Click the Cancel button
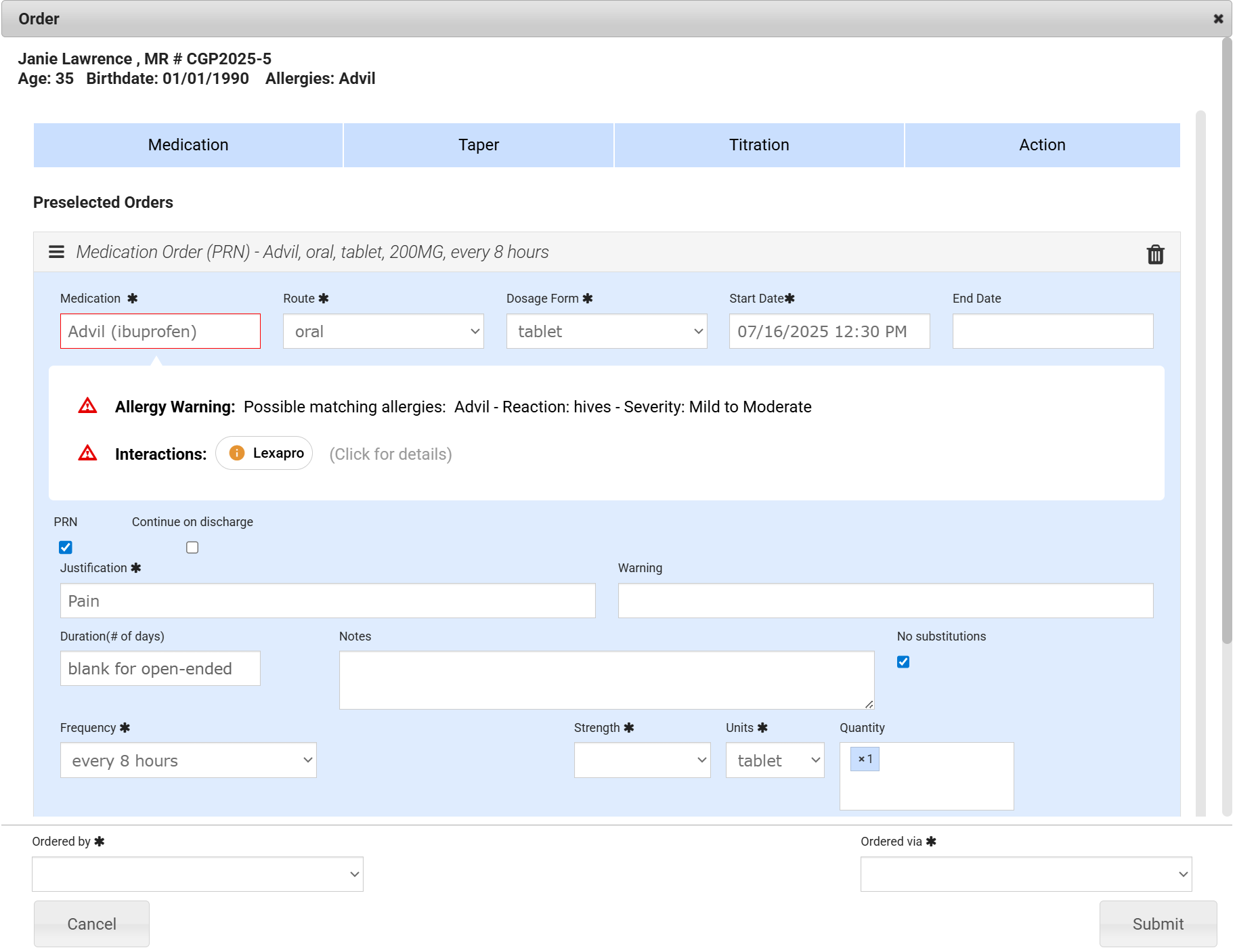Viewport: 1235px width, 952px height. tap(91, 924)
